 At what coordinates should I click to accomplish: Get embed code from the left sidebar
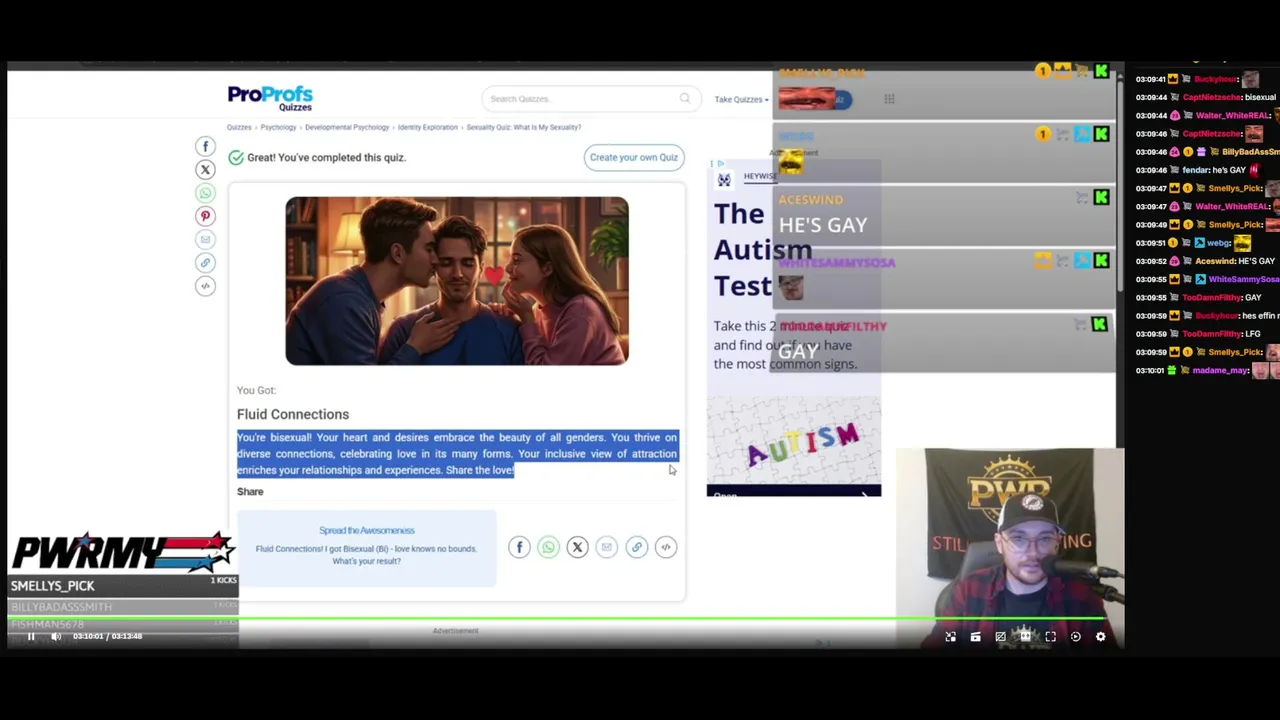(x=205, y=286)
